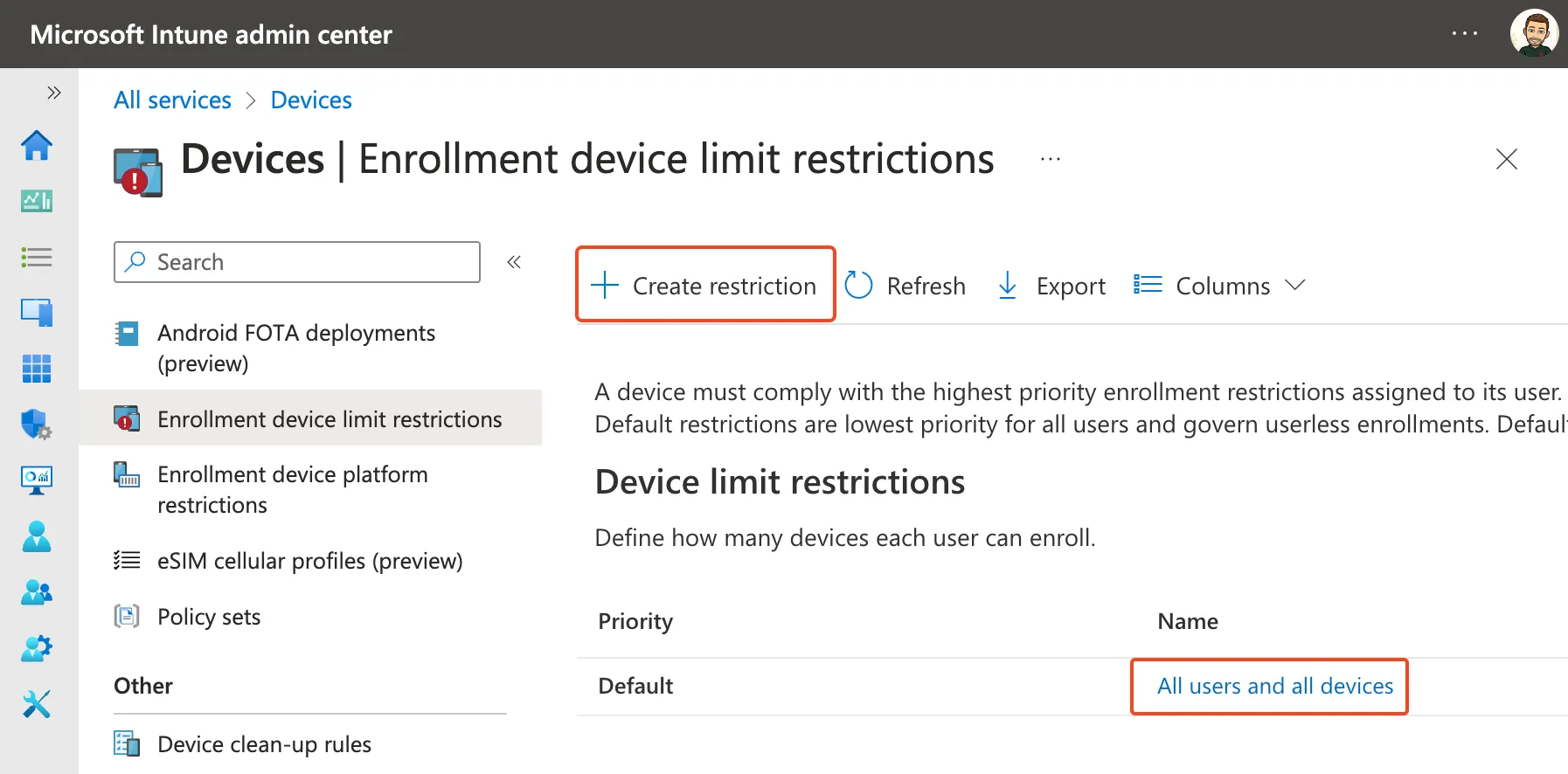This screenshot has width=1568, height=774.
Task: Click the Android FOTA deployments notebook icon
Action: point(127,334)
